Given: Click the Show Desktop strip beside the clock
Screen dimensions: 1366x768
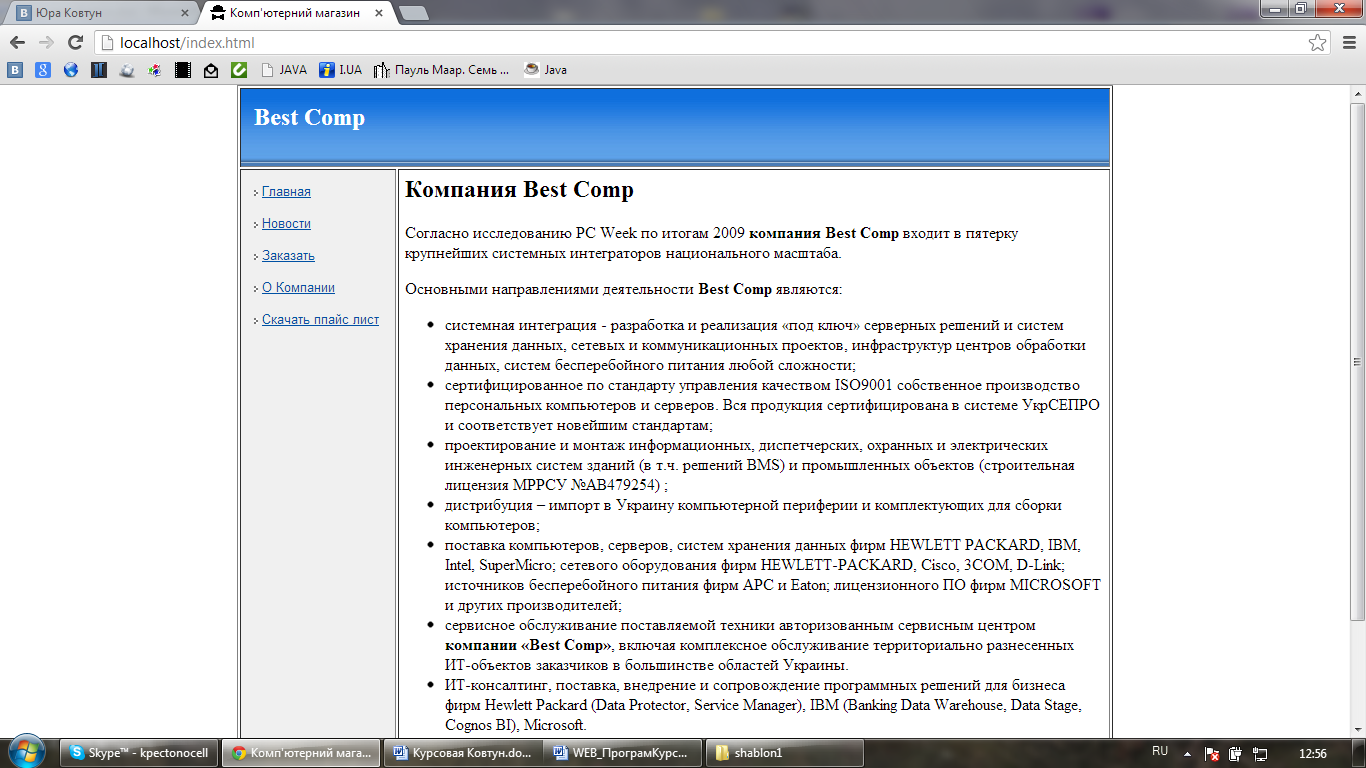Looking at the screenshot, I should pos(1358,753).
